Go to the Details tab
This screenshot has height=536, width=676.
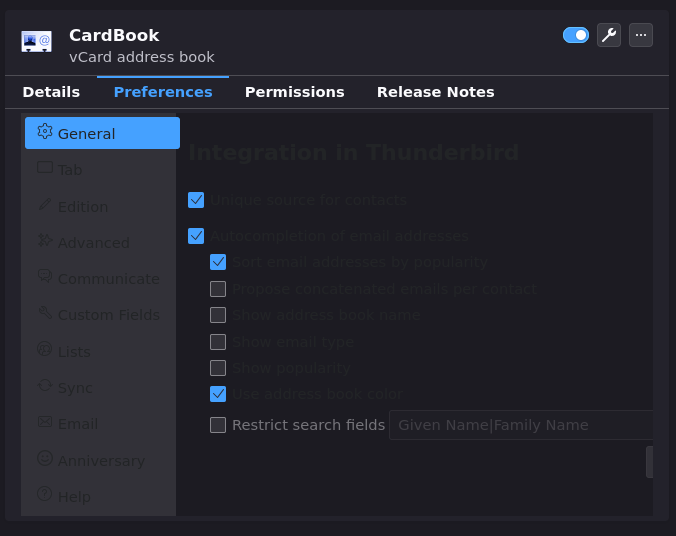[51, 92]
